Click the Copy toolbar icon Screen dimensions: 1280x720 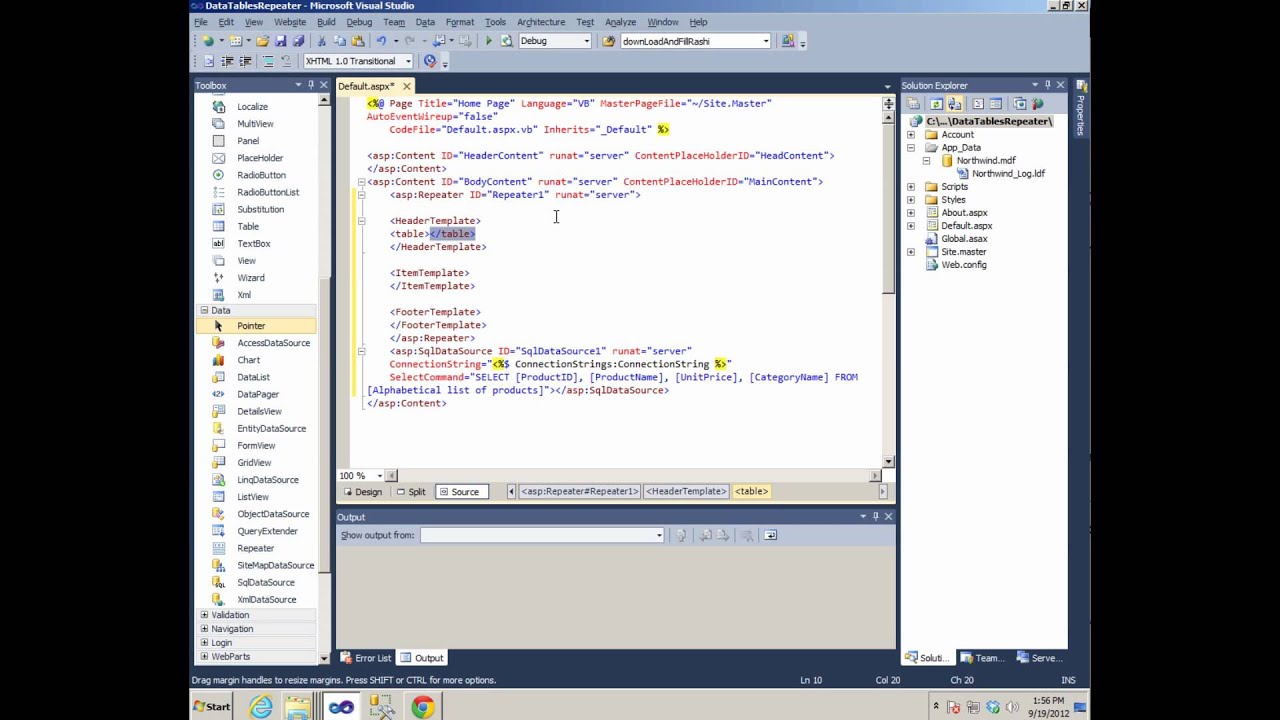click(340, 41)
